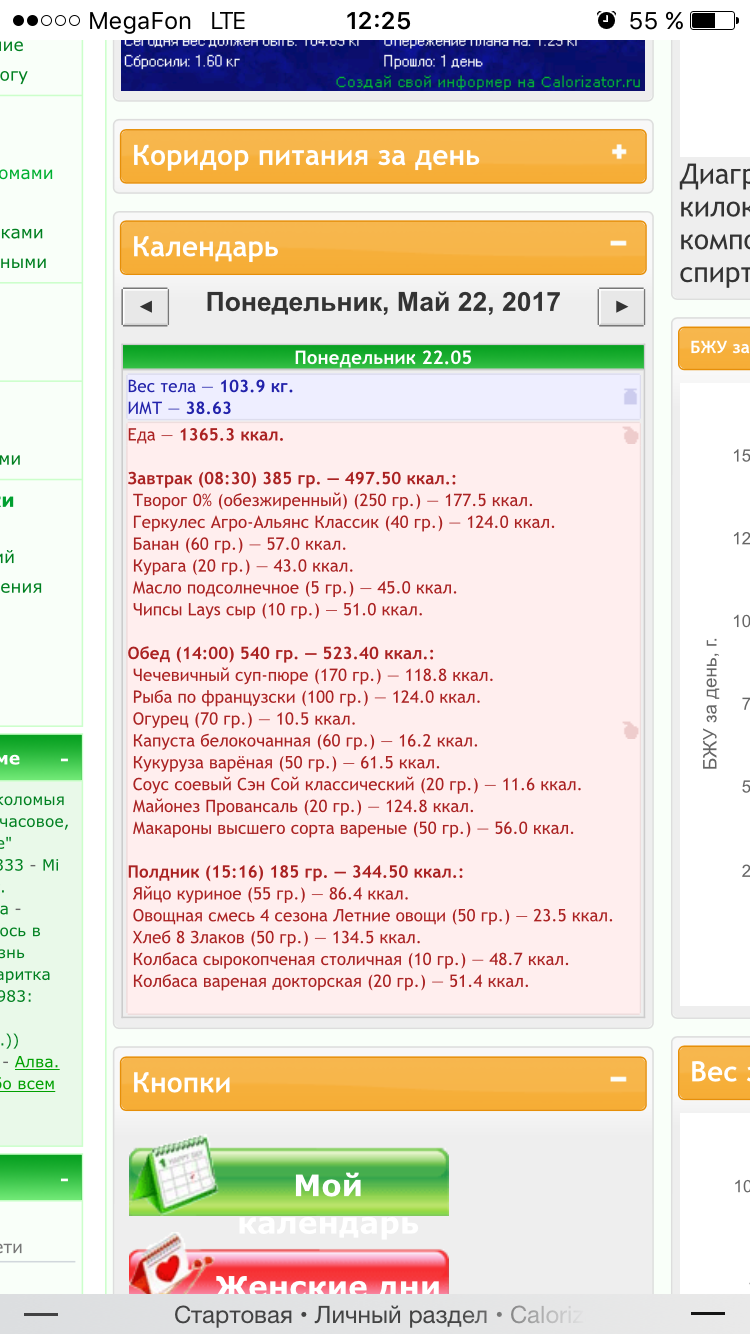
Task: Collapse the 'Кнопки' panel with the minus icon
Action: (619, 1080)
